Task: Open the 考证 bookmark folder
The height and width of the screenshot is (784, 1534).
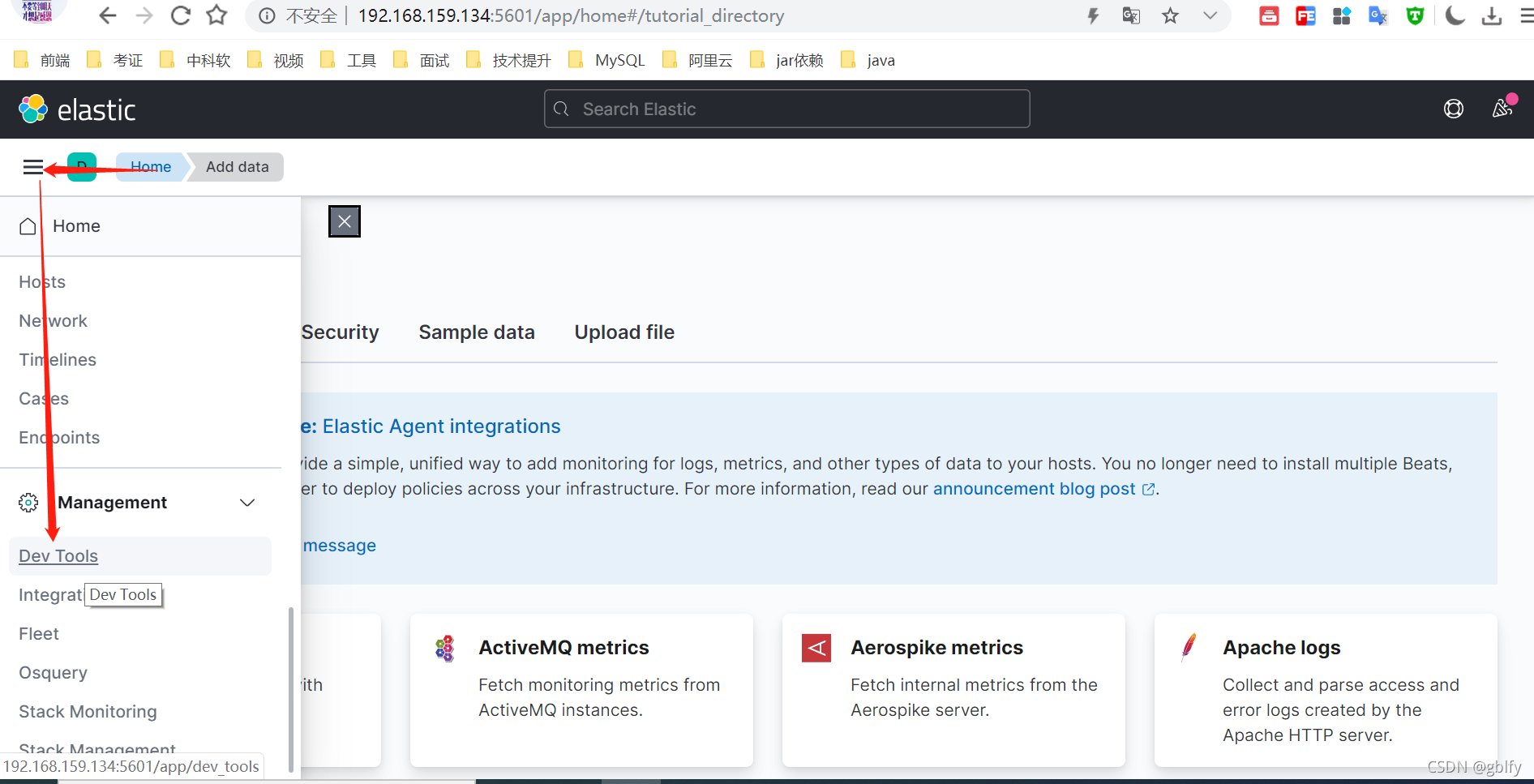Action: (x=115, y=60)
